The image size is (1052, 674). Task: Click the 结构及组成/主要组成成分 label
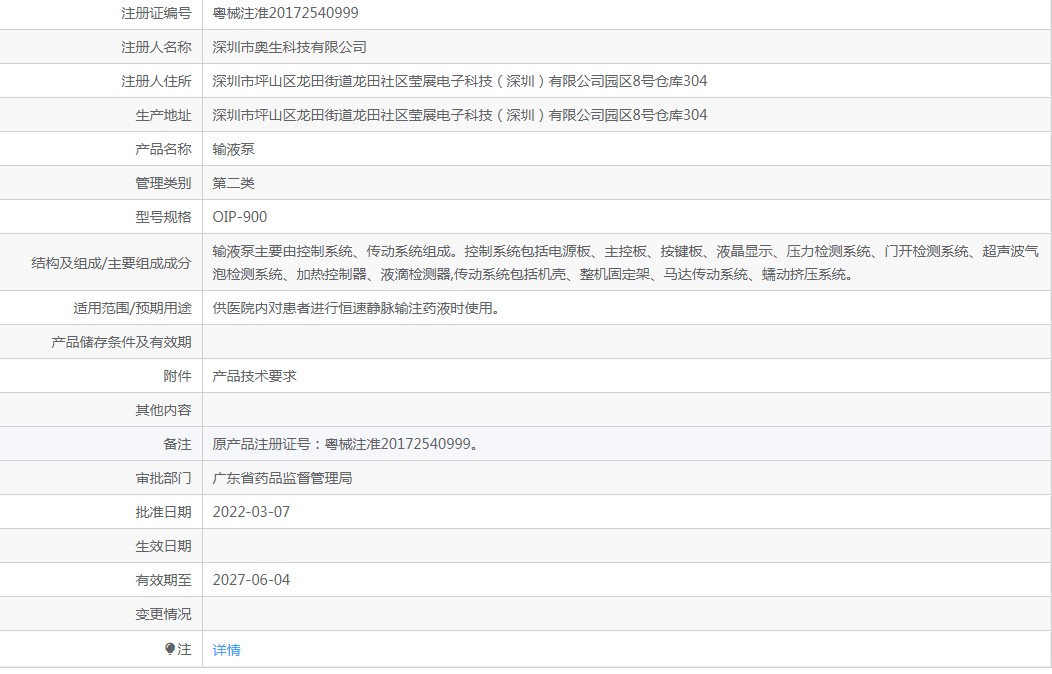click(111, 263)
